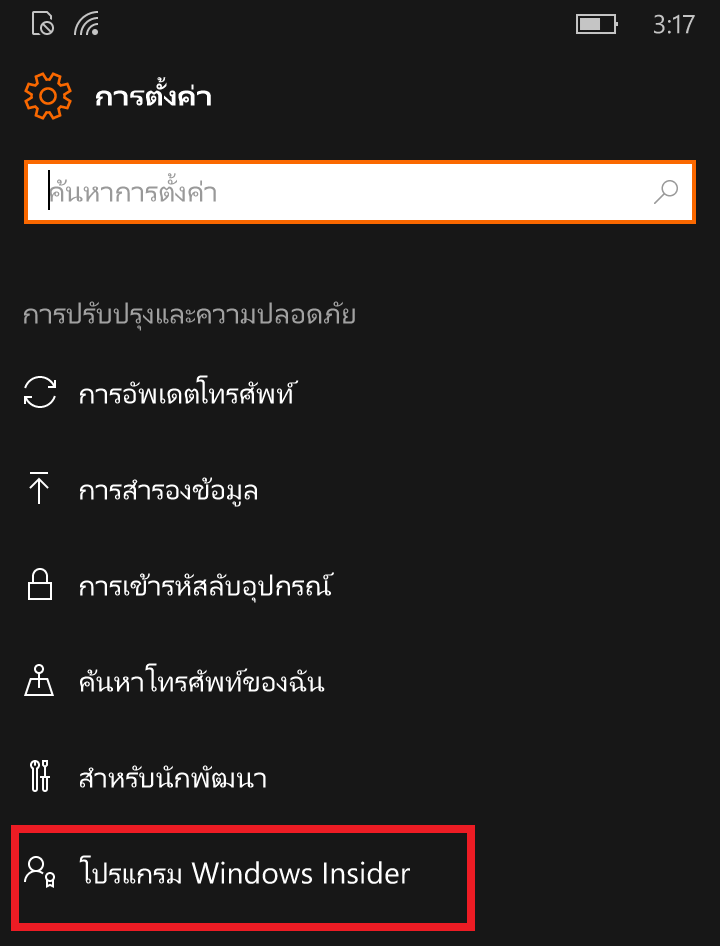
Task: Focus the ค้นหาการตั้งค่า search box
Action: point(360,192)
